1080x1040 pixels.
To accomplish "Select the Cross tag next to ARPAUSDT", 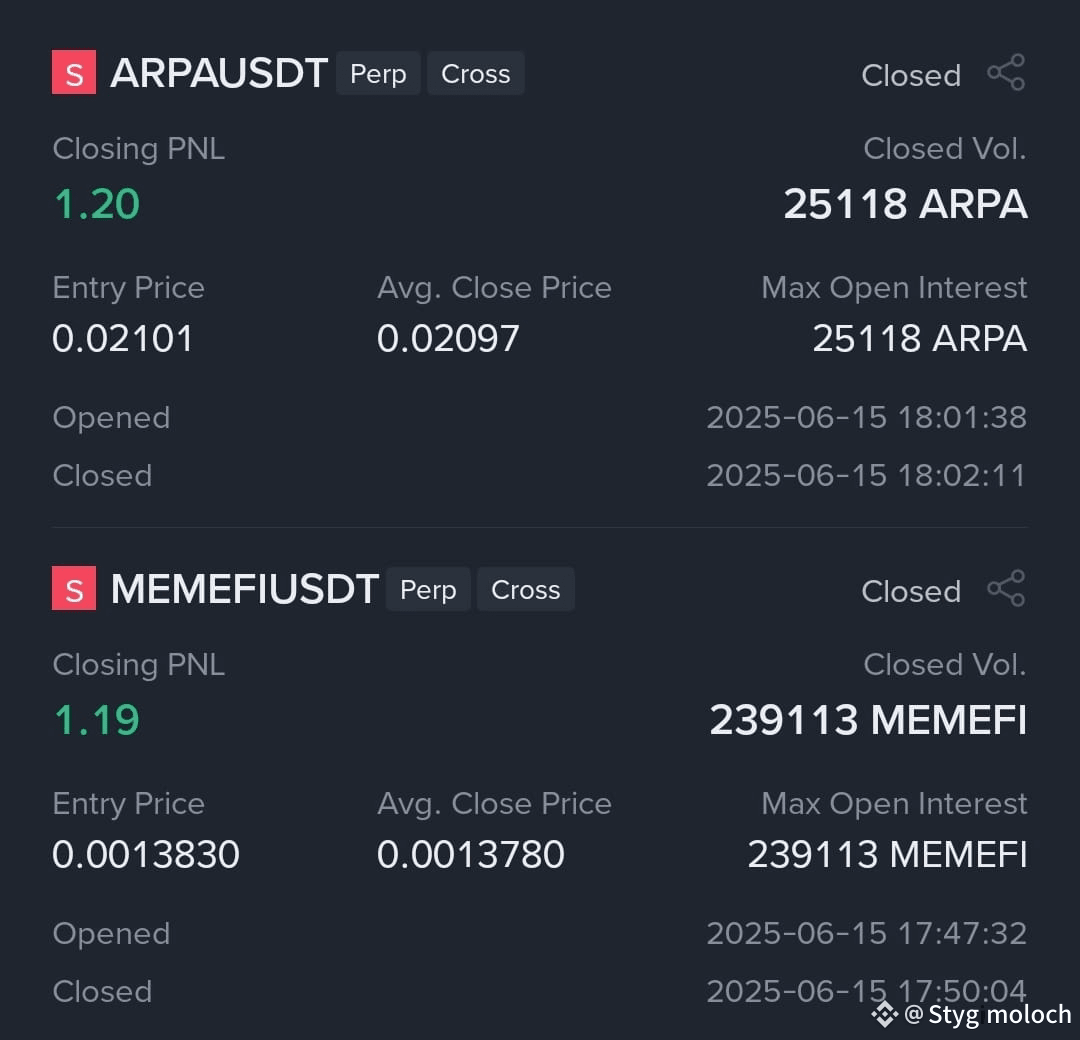I will click(476, 73).
